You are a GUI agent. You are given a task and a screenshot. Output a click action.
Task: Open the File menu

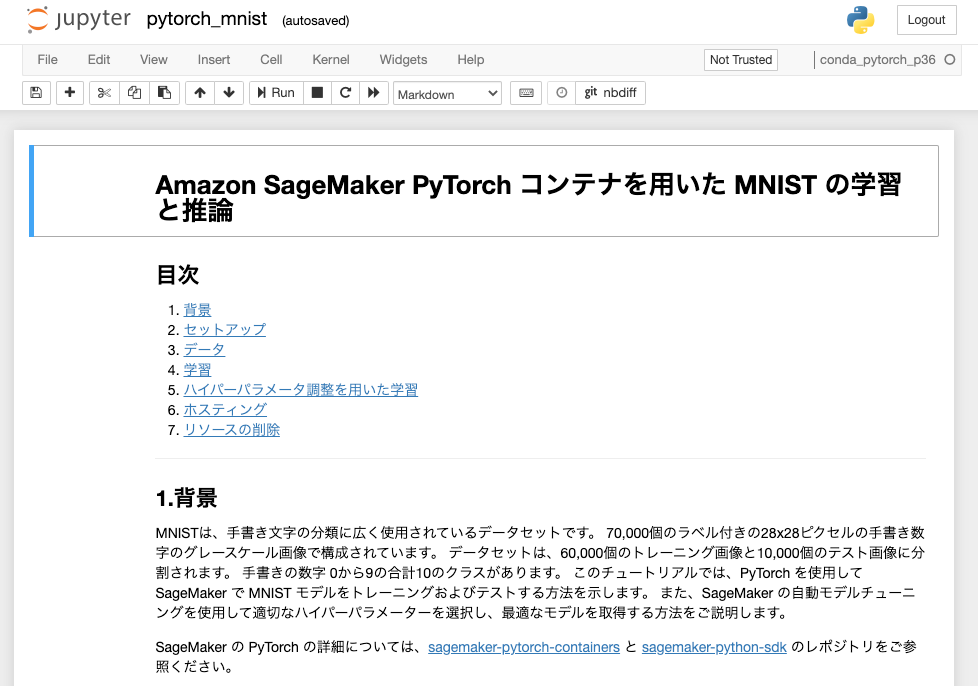click(x=47, y=60)
